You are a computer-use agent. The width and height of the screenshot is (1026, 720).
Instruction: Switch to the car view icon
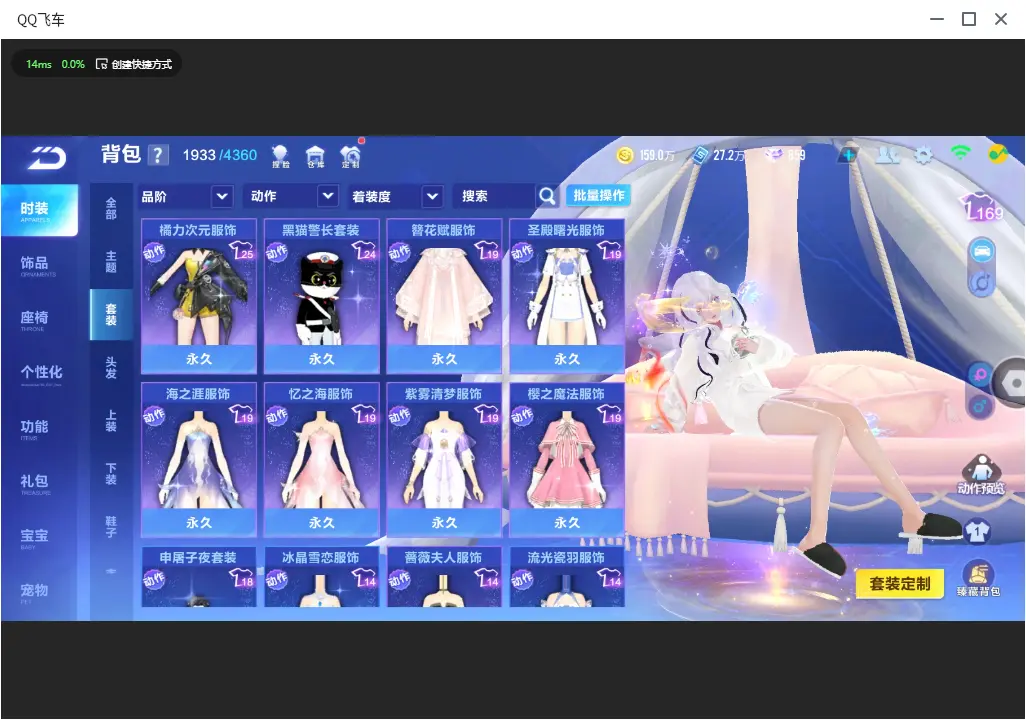point(982,251)
